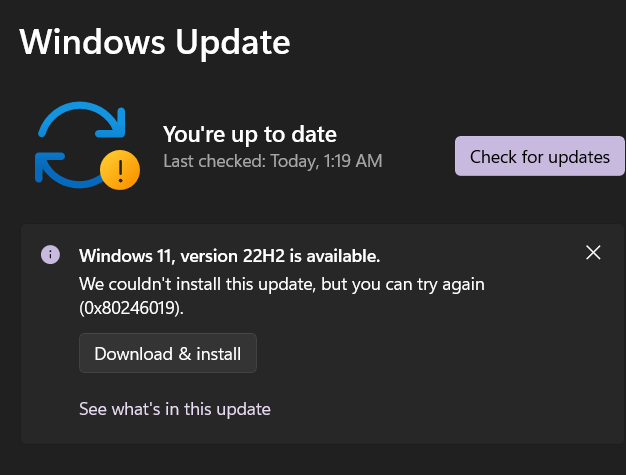626x475 pixels.
Task: Click the blue sync arrows update icon
Action: pyautogui.click(x=78, y=145)
